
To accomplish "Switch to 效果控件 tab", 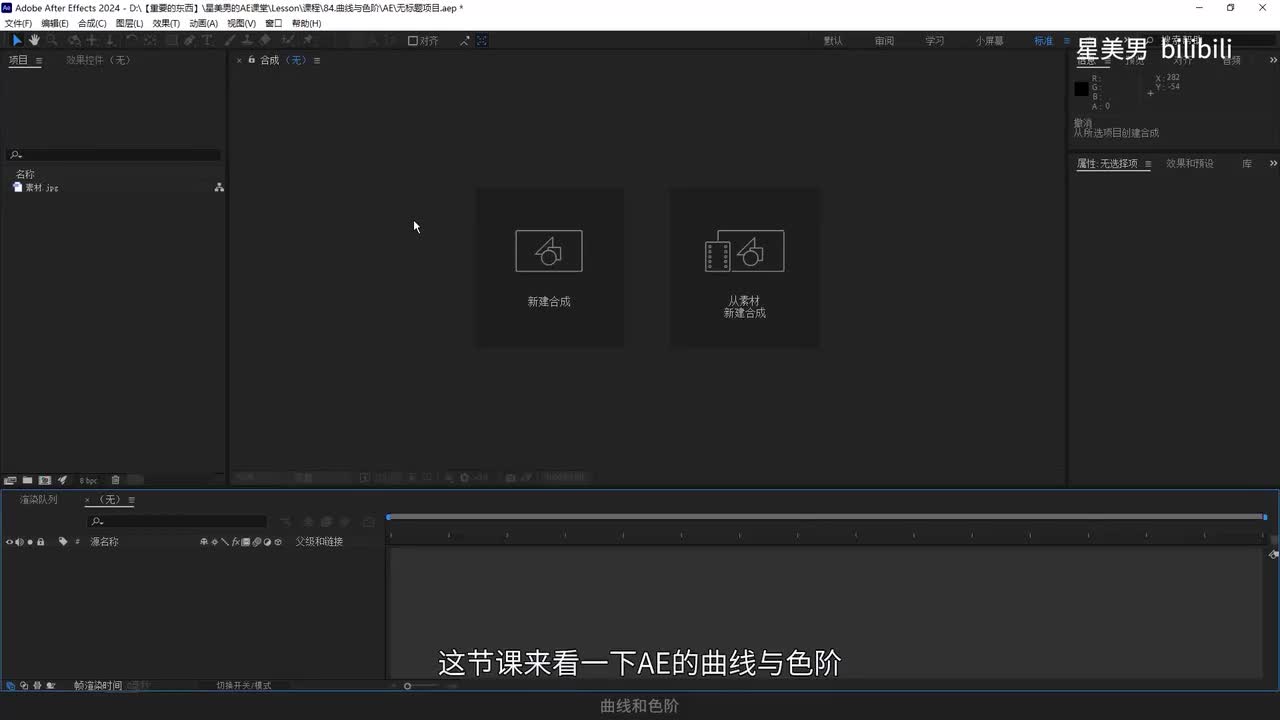I will pyautogui.click(x=98, y=60).
